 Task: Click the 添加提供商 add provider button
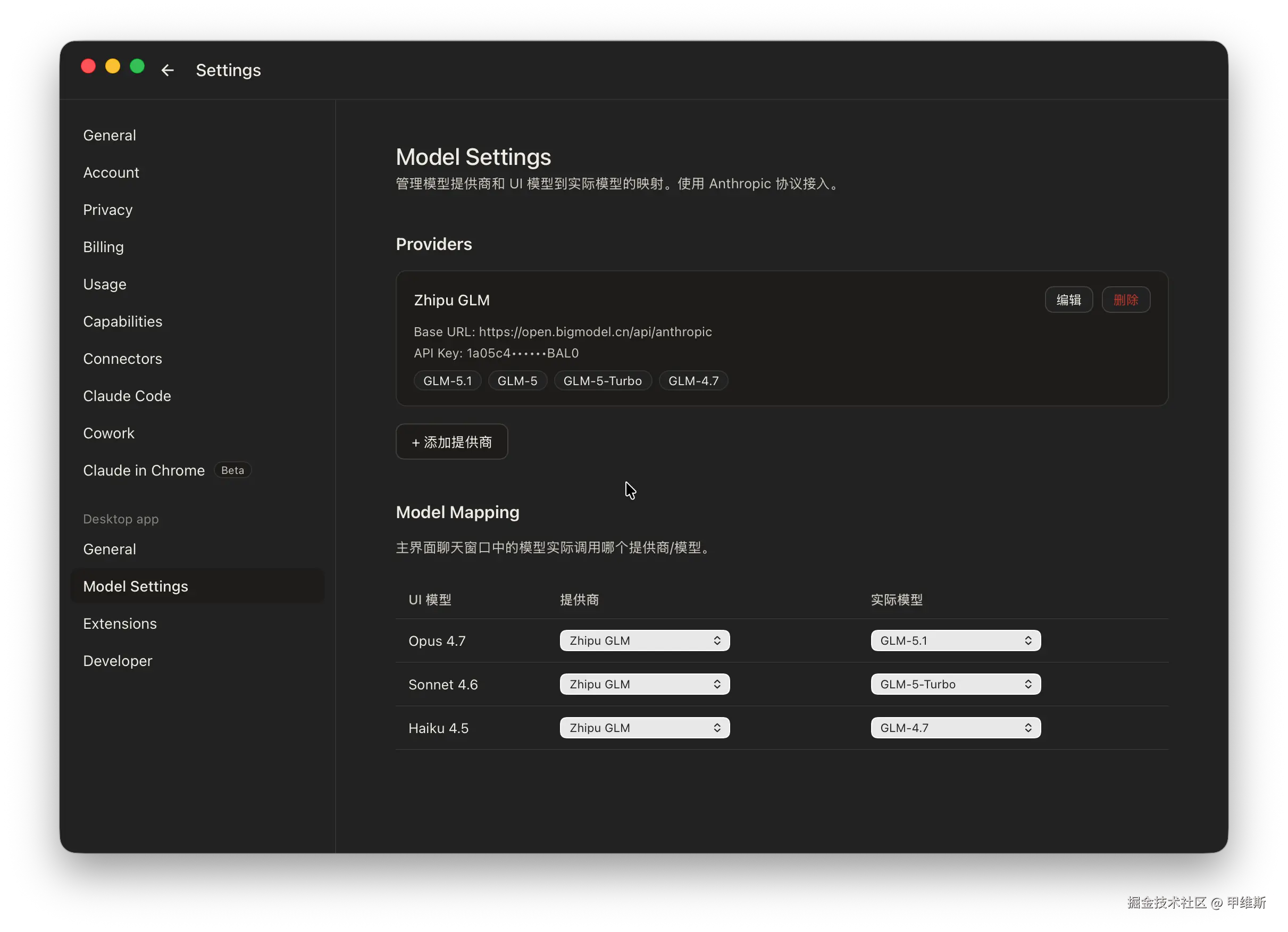tap(451, 442)
